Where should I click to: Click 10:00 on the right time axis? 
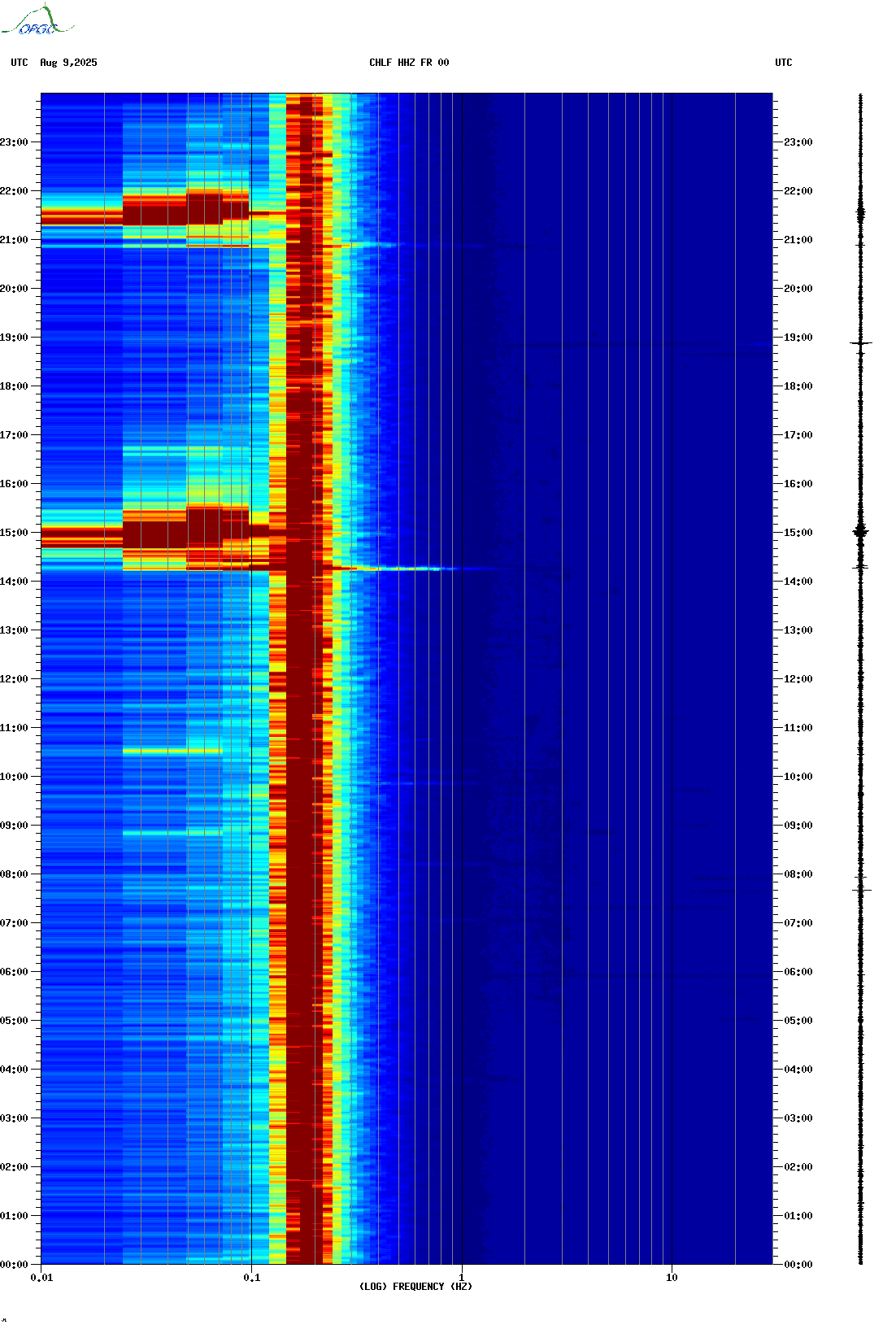pos(798,777)
